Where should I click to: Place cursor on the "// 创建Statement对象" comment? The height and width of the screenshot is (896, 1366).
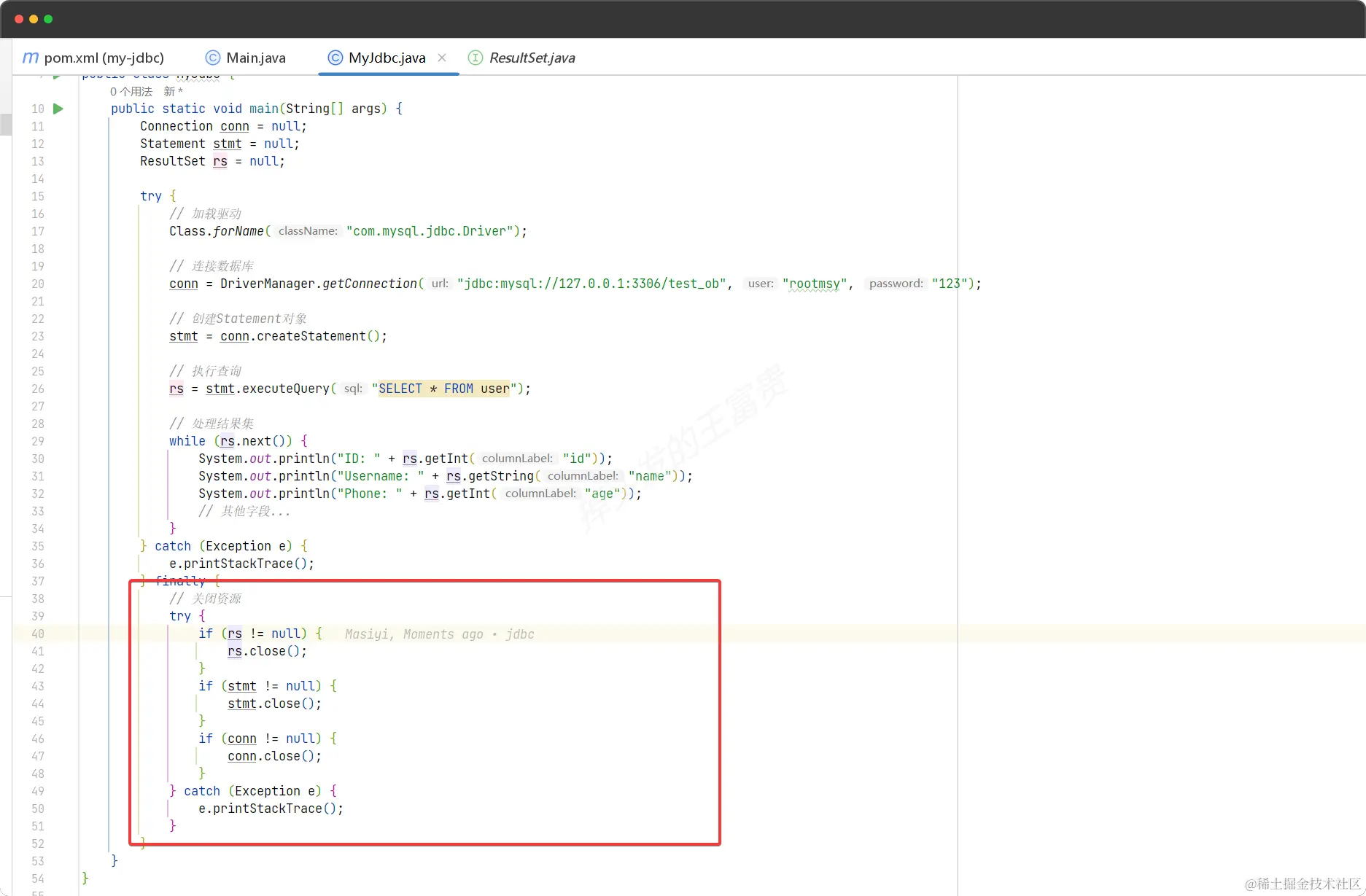[238, 319]
